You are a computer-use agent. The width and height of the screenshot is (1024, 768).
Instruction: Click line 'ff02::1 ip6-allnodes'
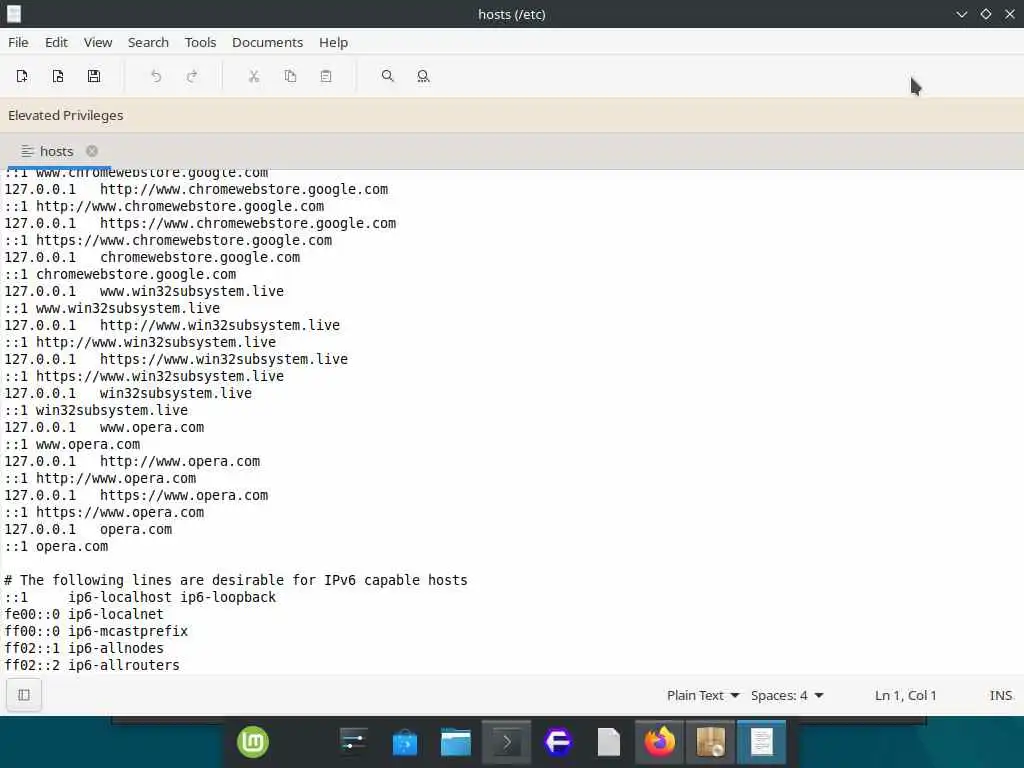pos(84,648)
